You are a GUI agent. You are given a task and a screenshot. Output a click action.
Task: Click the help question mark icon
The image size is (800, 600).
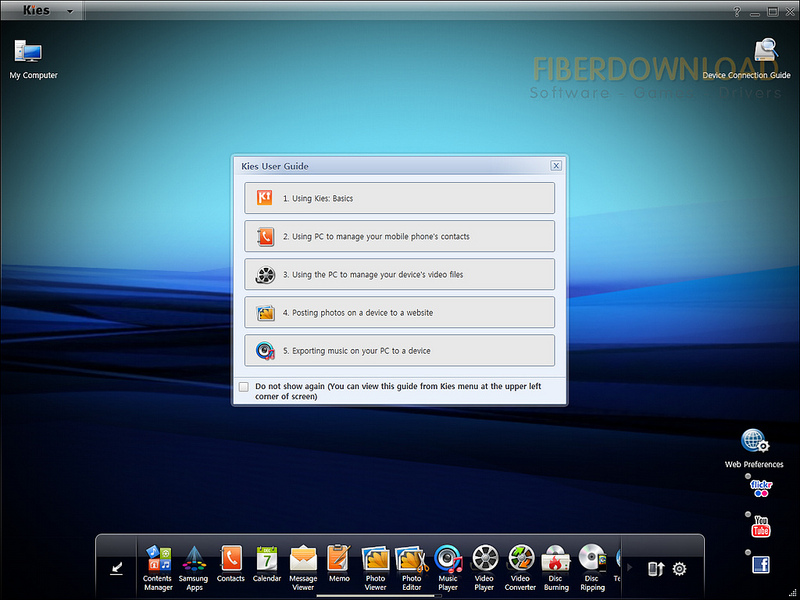coord(737,11)
